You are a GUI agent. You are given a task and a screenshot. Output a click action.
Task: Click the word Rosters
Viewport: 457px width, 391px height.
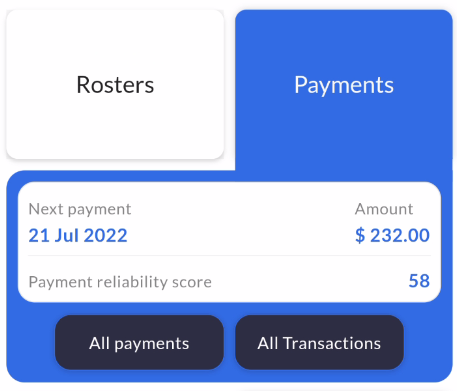pos(115,85)
